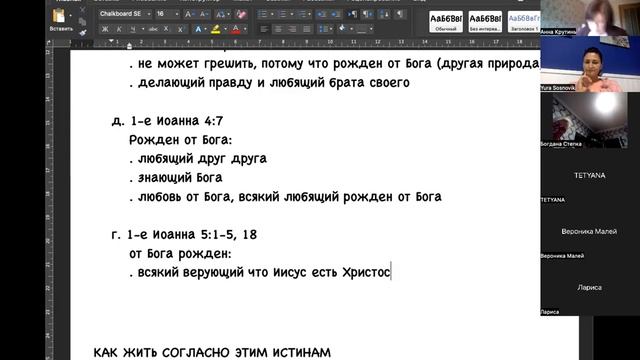This screenshot has height=360, width=640.
Task: Justify paragraph text
Action: [x=307, y=29]
